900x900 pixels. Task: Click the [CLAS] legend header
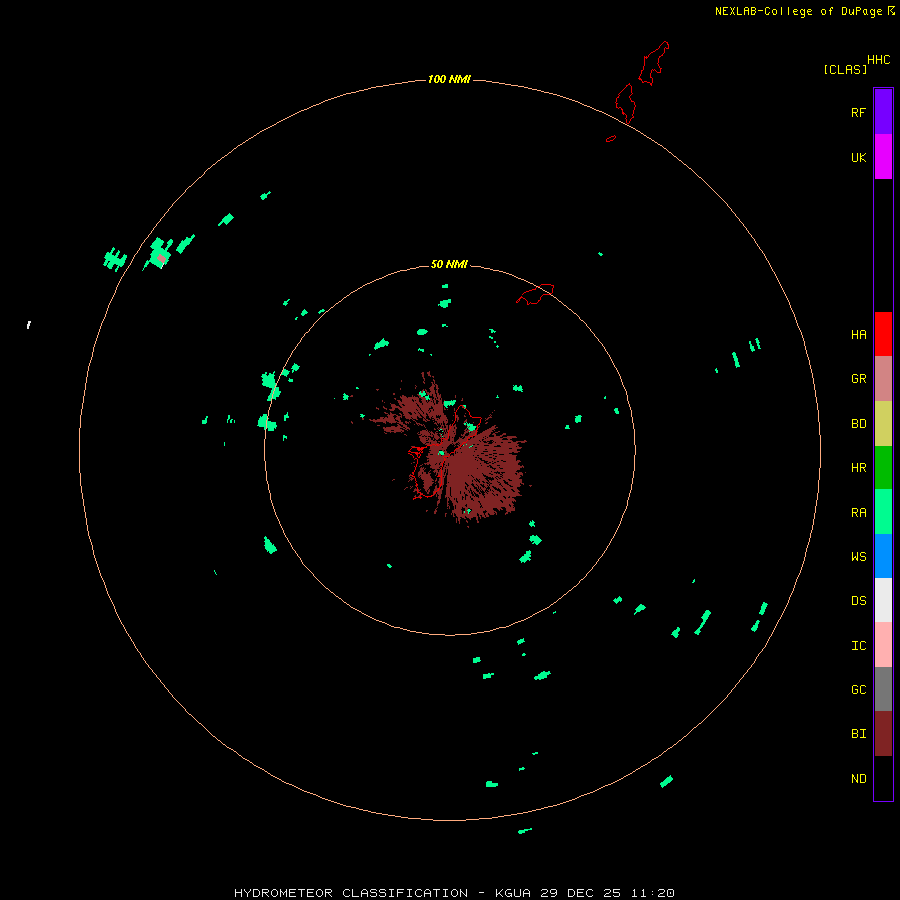point(845,70)
